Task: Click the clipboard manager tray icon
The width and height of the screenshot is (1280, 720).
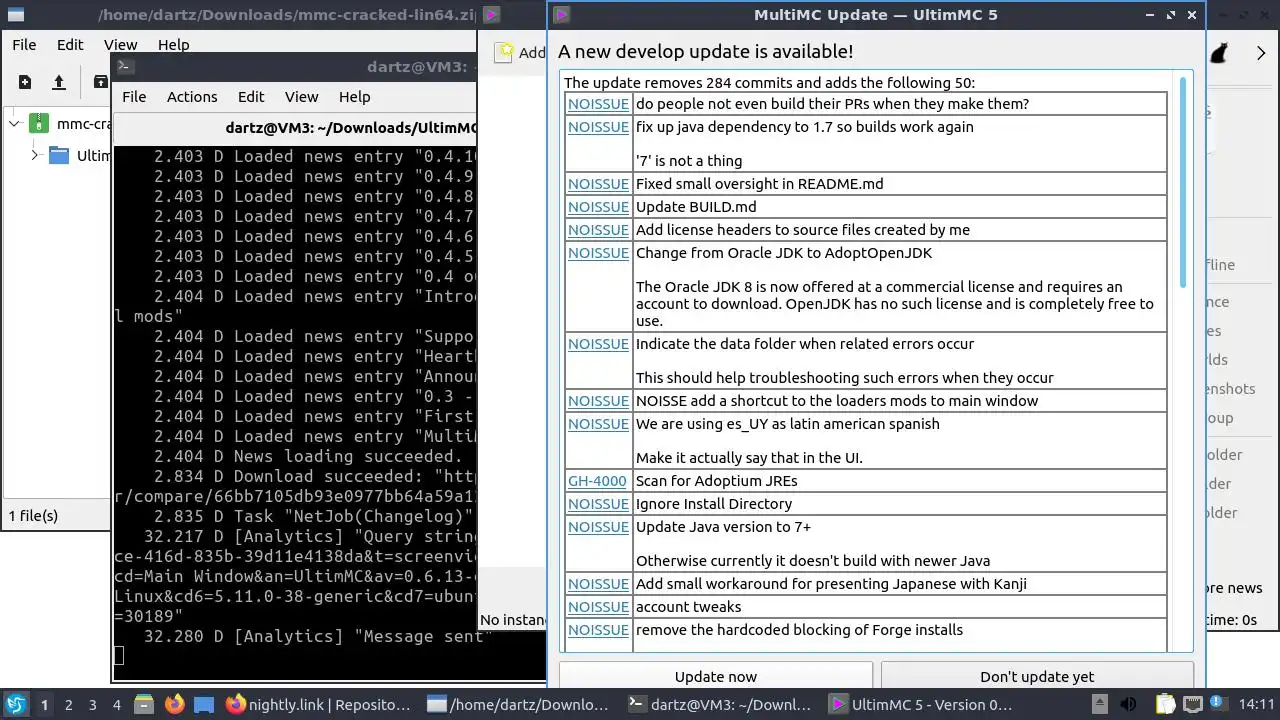Action: pyautogui.click(x=1165, y=704)
